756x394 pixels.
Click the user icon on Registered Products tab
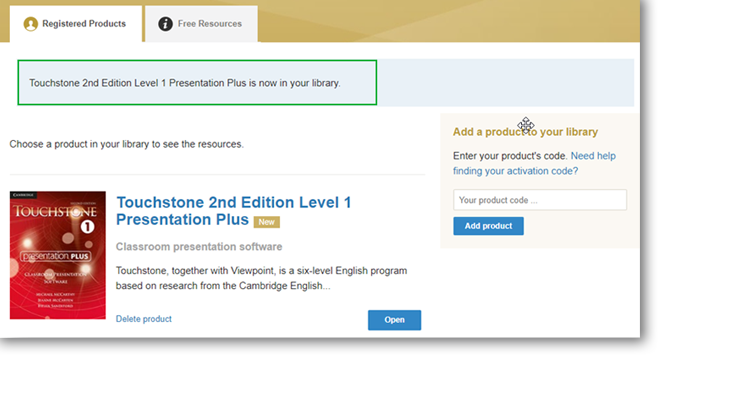click(x=30, y=24)
